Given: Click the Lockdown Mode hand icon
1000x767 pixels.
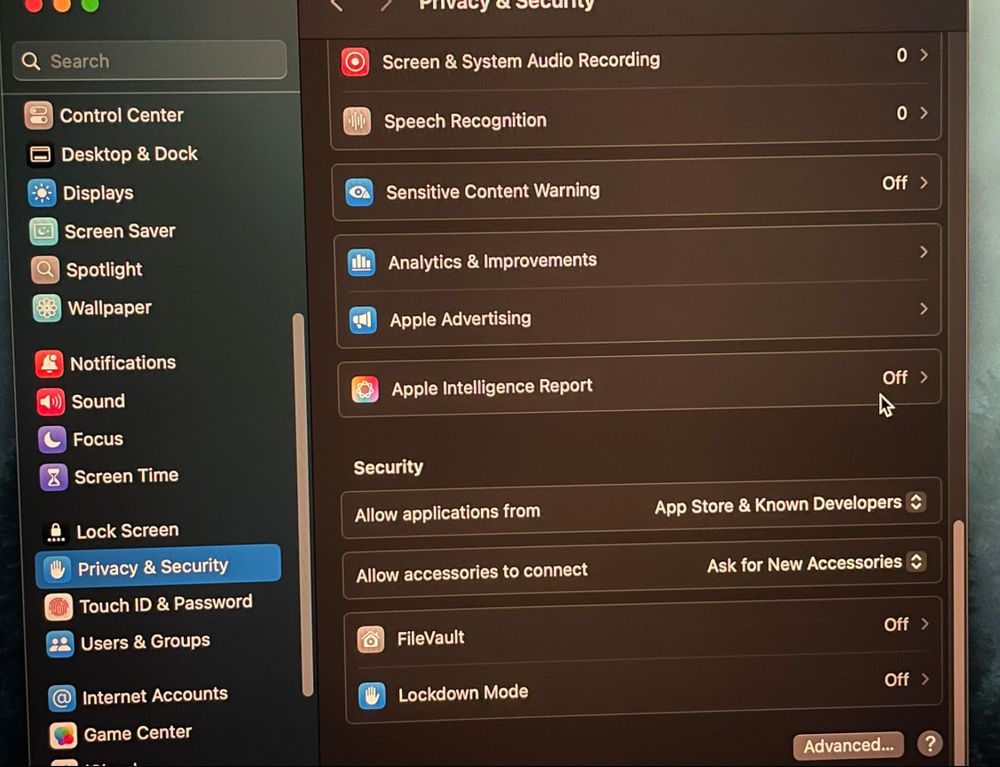Looking at the screenshot, I should point(372,696).
